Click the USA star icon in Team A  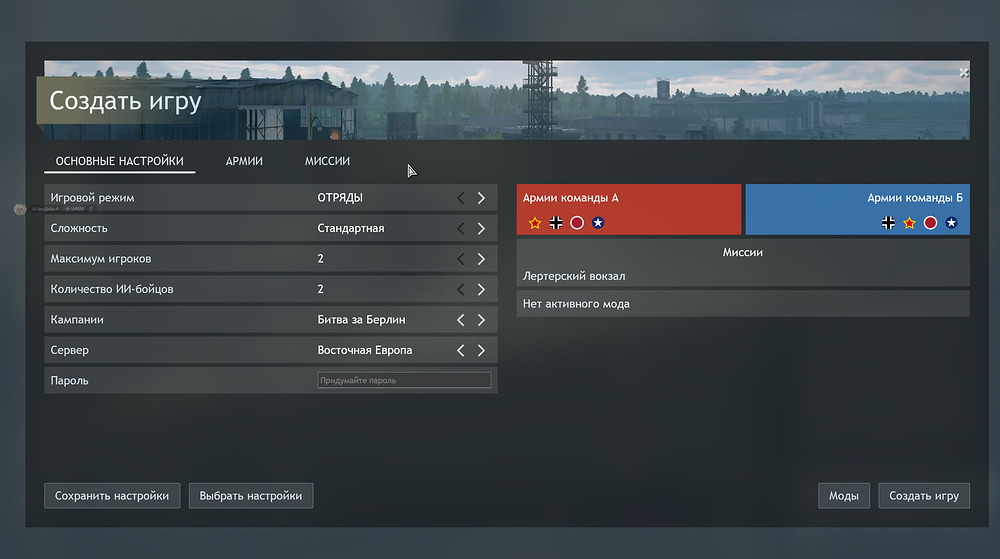(598, 223)
